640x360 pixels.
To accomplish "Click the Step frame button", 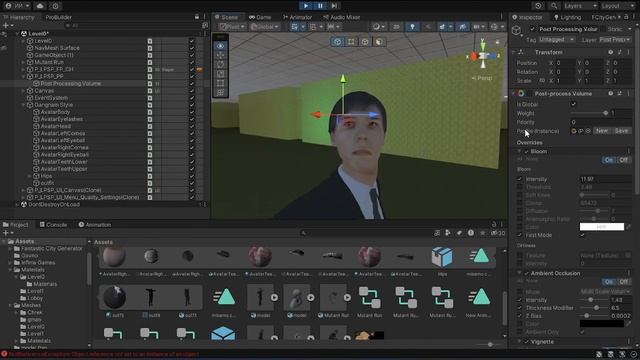I will coord(334,6).
